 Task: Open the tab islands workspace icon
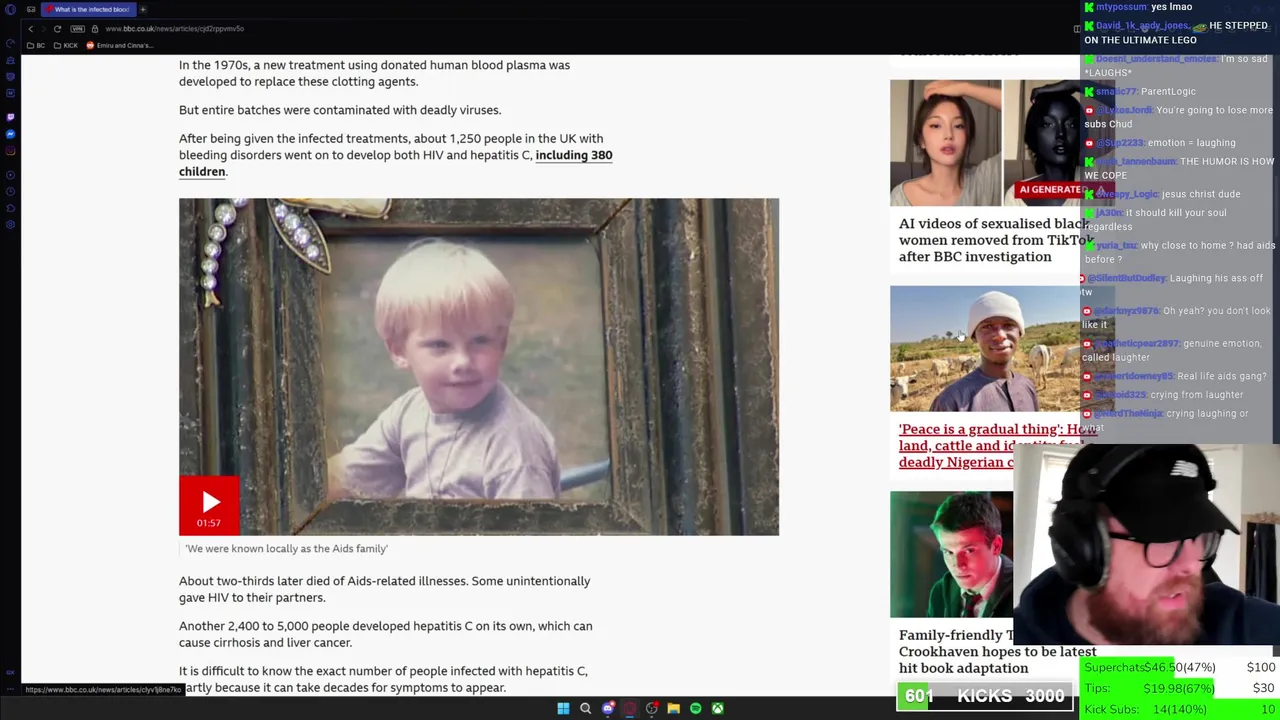point(31,9)
